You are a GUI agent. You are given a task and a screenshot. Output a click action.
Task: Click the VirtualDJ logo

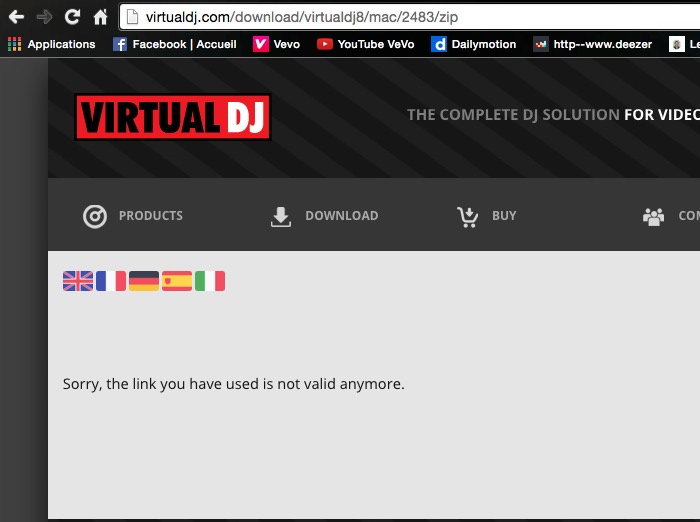[x=173, y=117]
